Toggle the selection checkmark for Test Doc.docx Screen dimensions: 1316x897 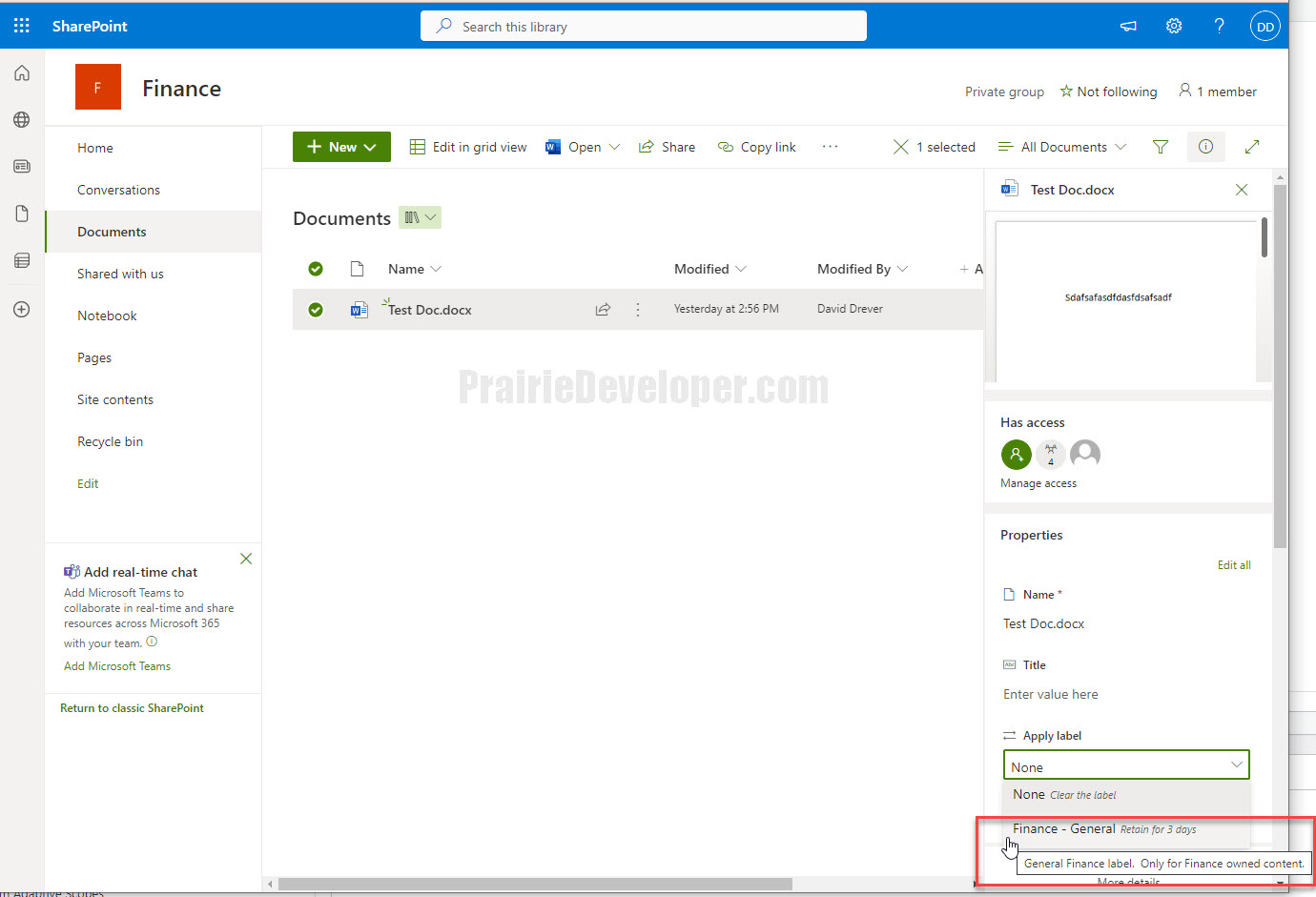[x=316, y=310]
